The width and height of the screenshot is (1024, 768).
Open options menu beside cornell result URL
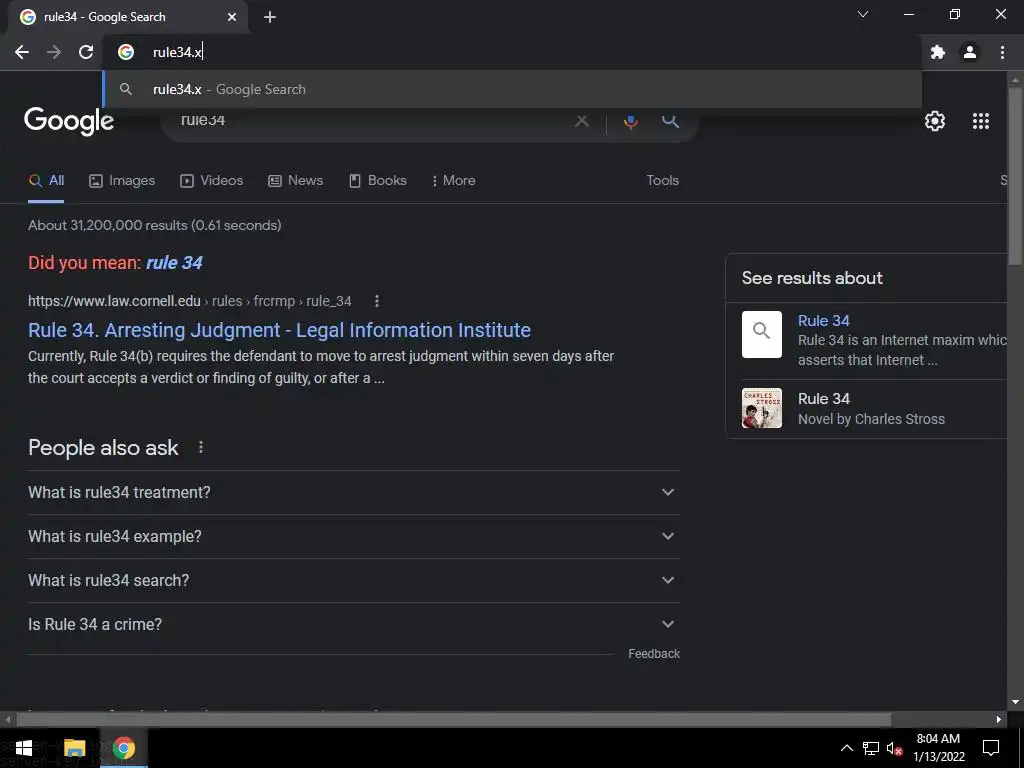(377, 301)
